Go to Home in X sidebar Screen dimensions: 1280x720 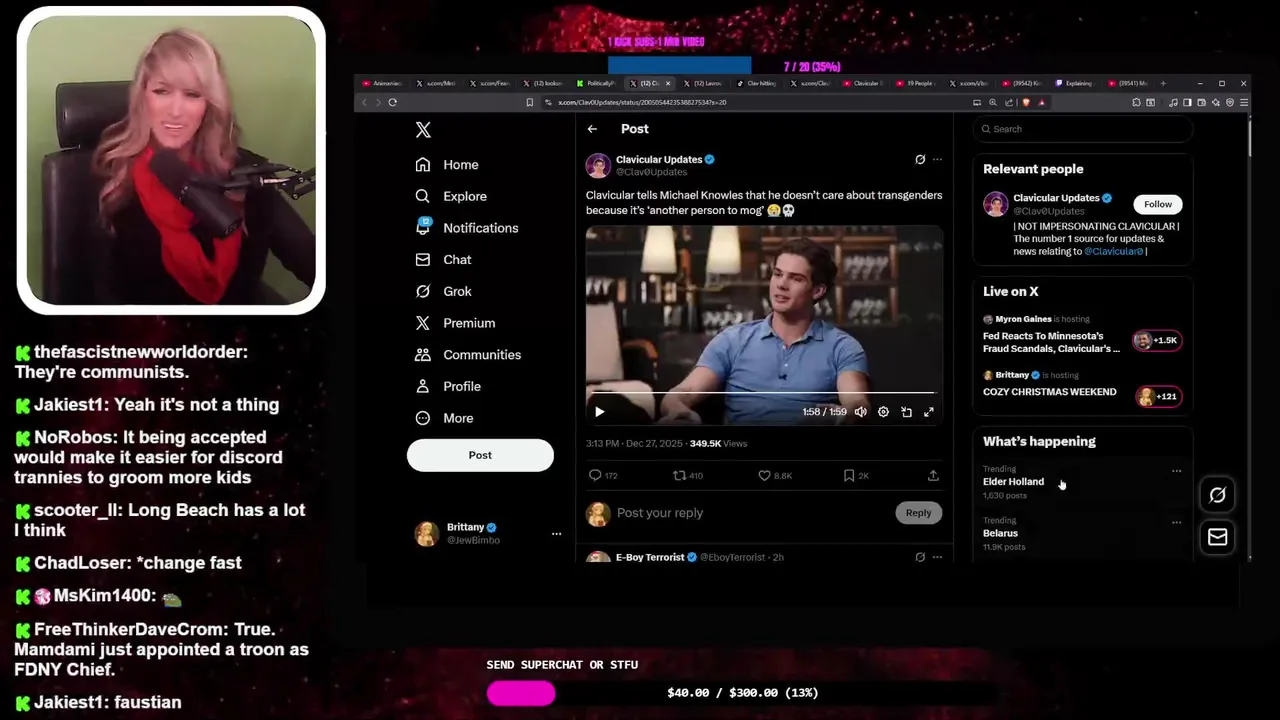[x=447, y=164]
